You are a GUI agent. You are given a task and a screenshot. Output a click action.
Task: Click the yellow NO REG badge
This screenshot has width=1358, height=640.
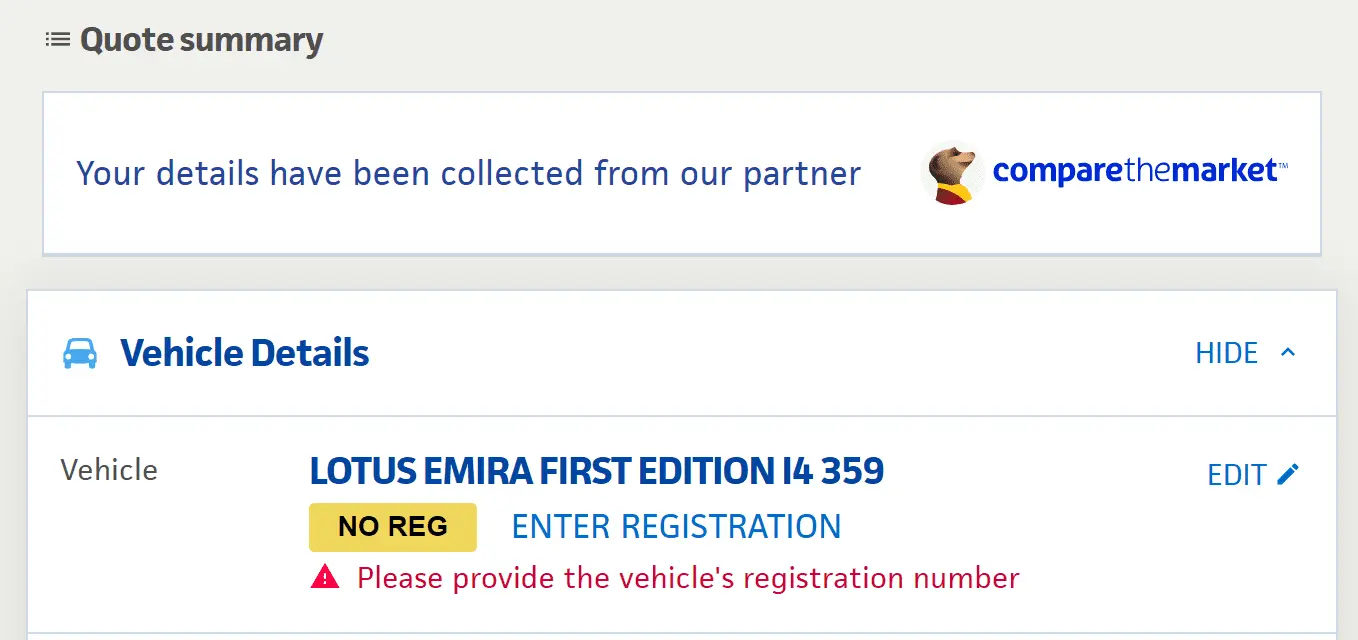[393, 527]
